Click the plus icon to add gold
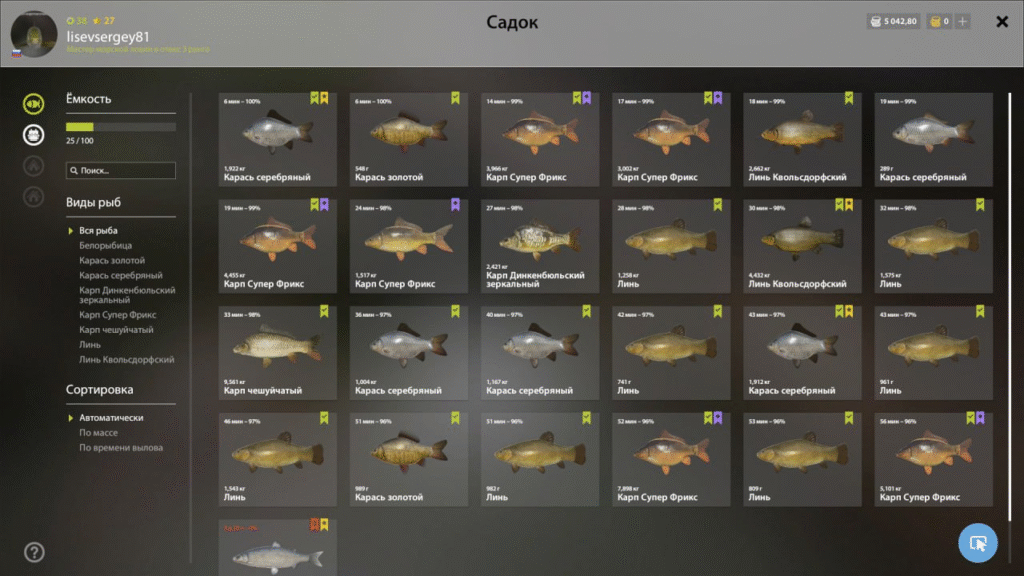The width and height of the screenshot is (1024, 576). pyautogui.click(x=963, y=22)
